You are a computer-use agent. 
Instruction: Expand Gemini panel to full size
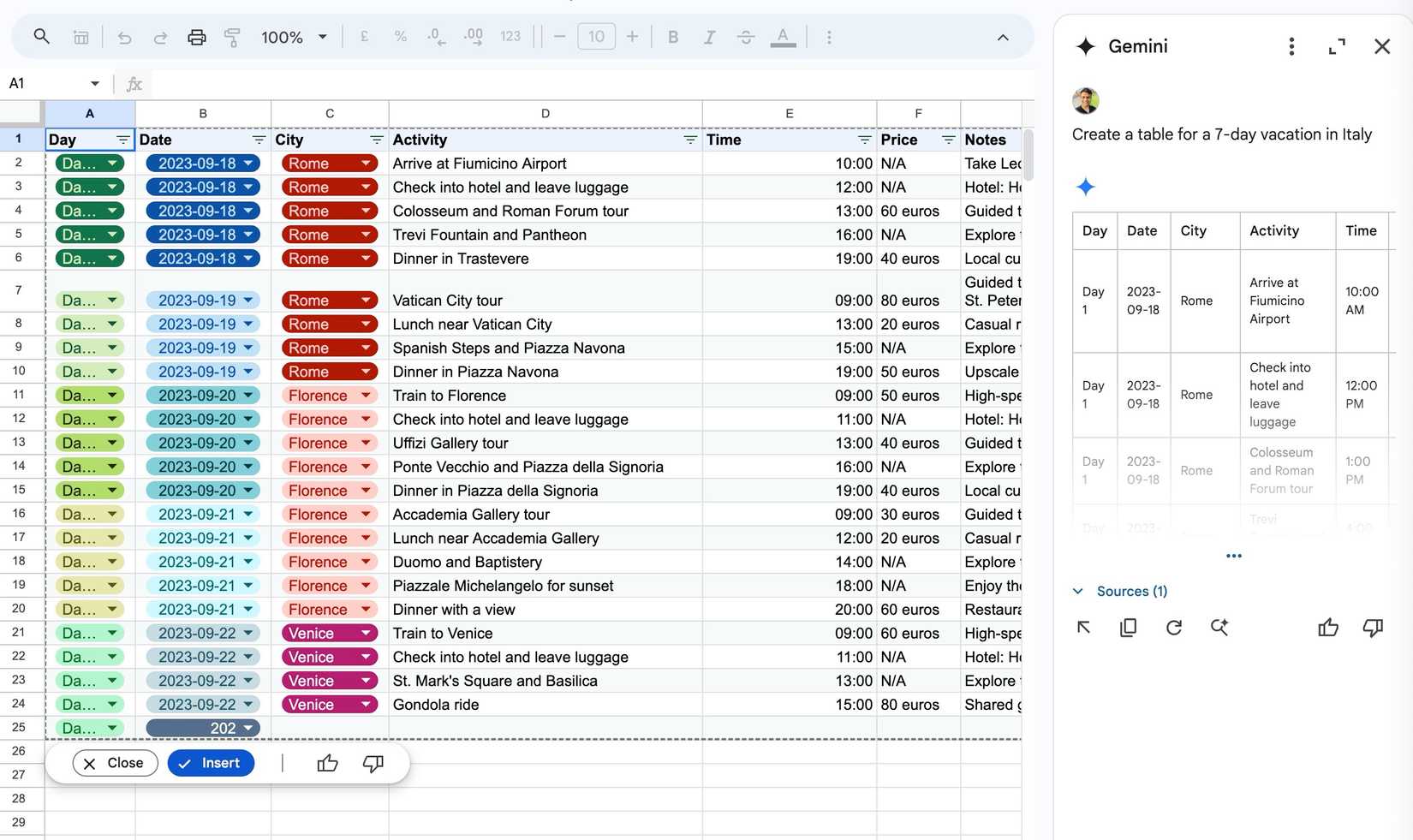1337,46
